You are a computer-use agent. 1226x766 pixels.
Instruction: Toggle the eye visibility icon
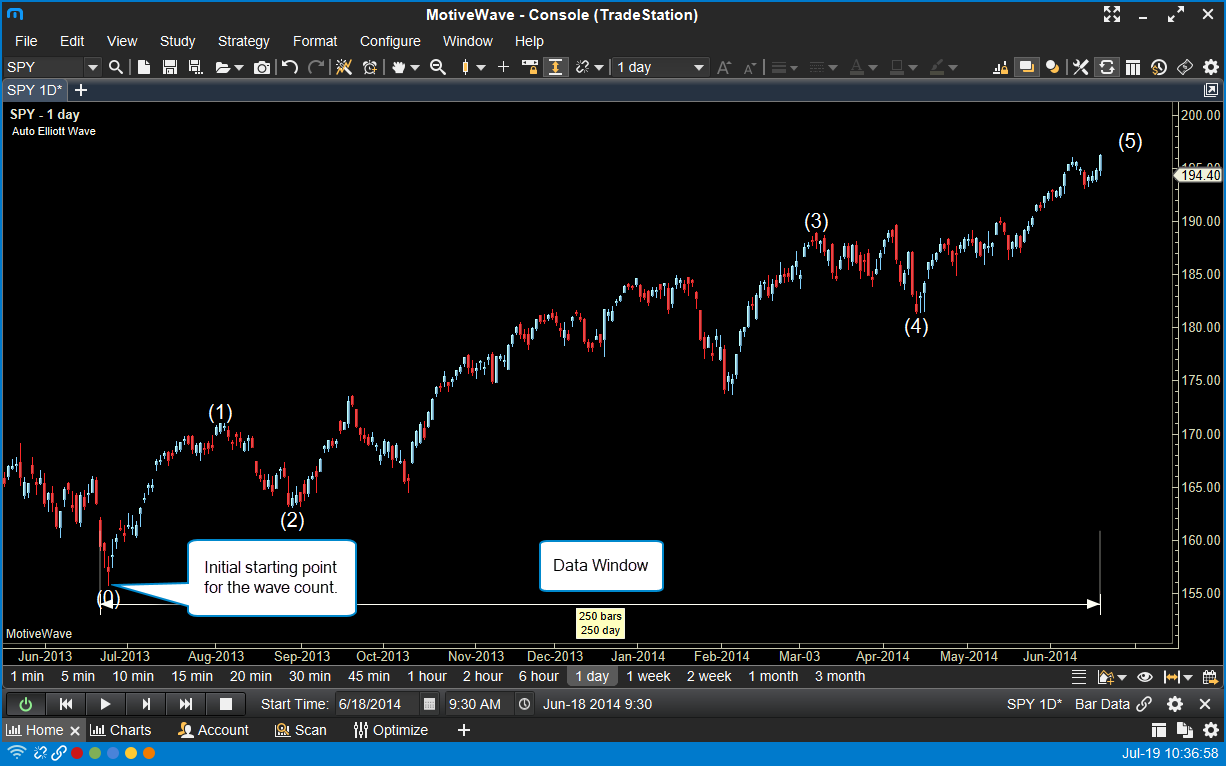[1145, 677]
